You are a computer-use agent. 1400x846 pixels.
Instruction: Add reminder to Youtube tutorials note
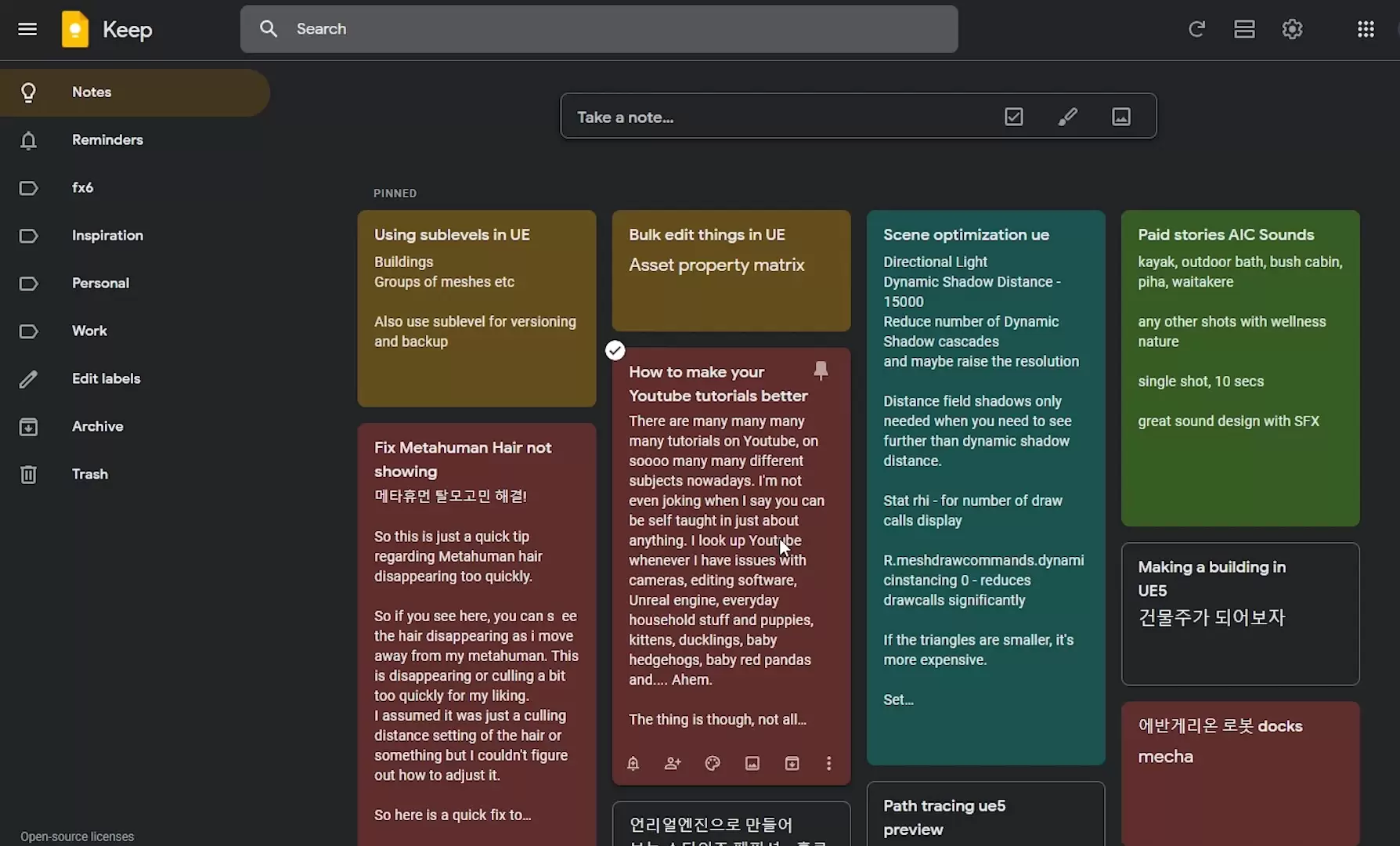pos(633,763)
